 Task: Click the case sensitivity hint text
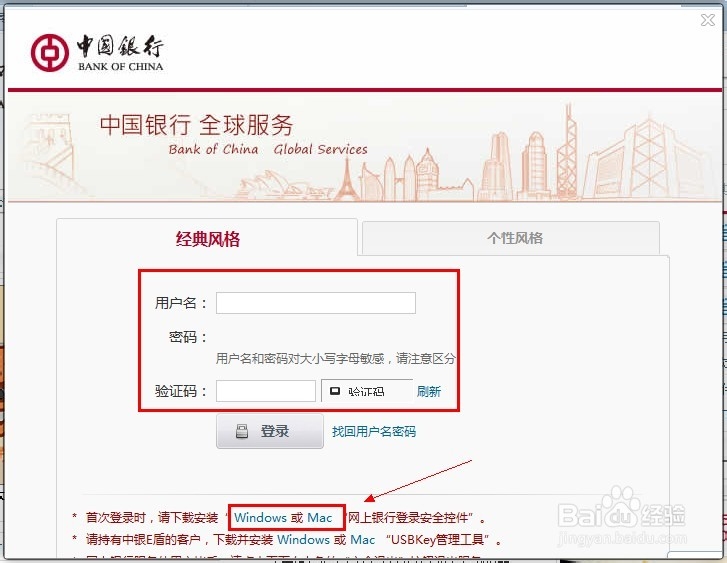pos(336,358)
